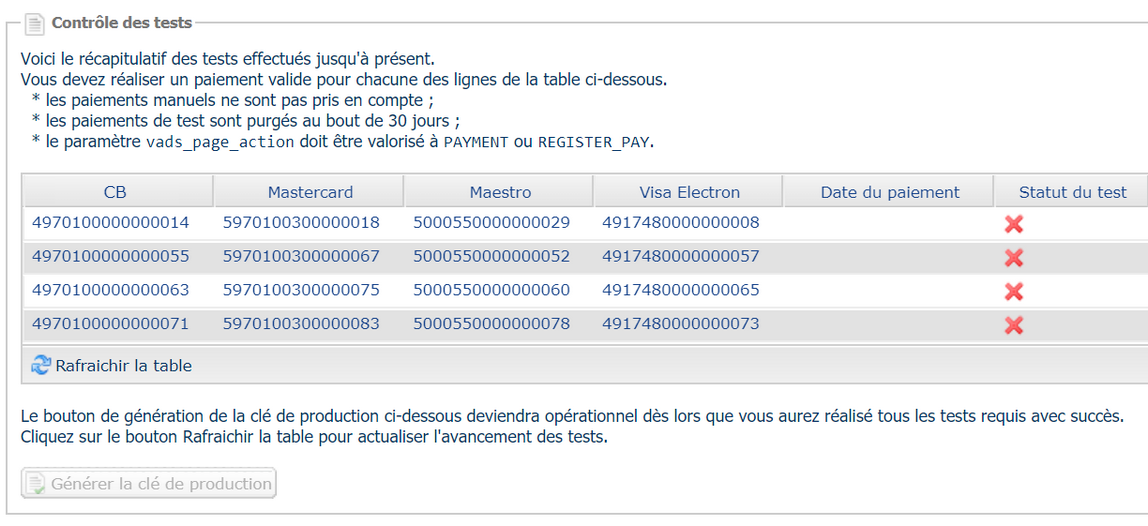Click red X status in first row
Screen dimensions: 1148x526
(1013, 223)
